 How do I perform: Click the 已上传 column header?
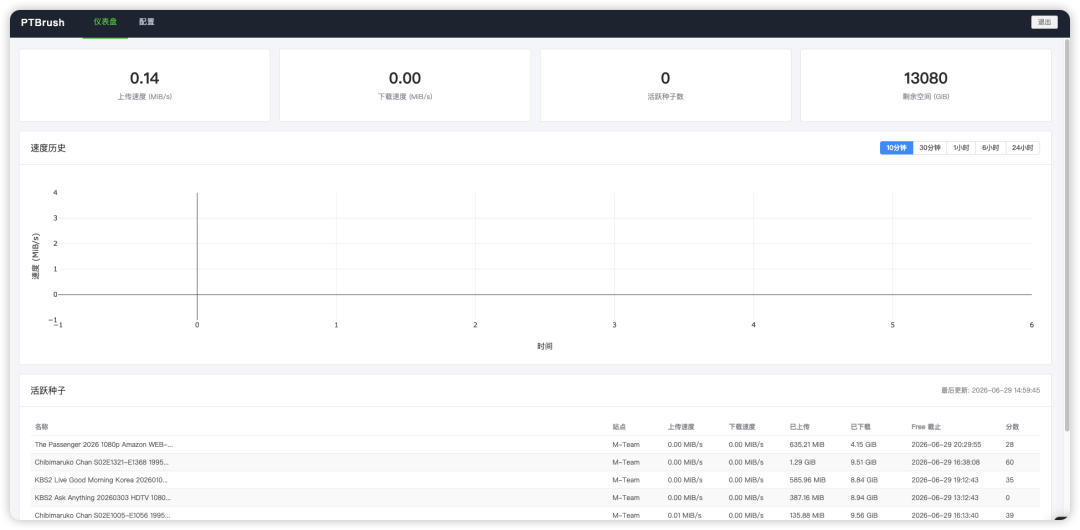click(x=800, y=427)
